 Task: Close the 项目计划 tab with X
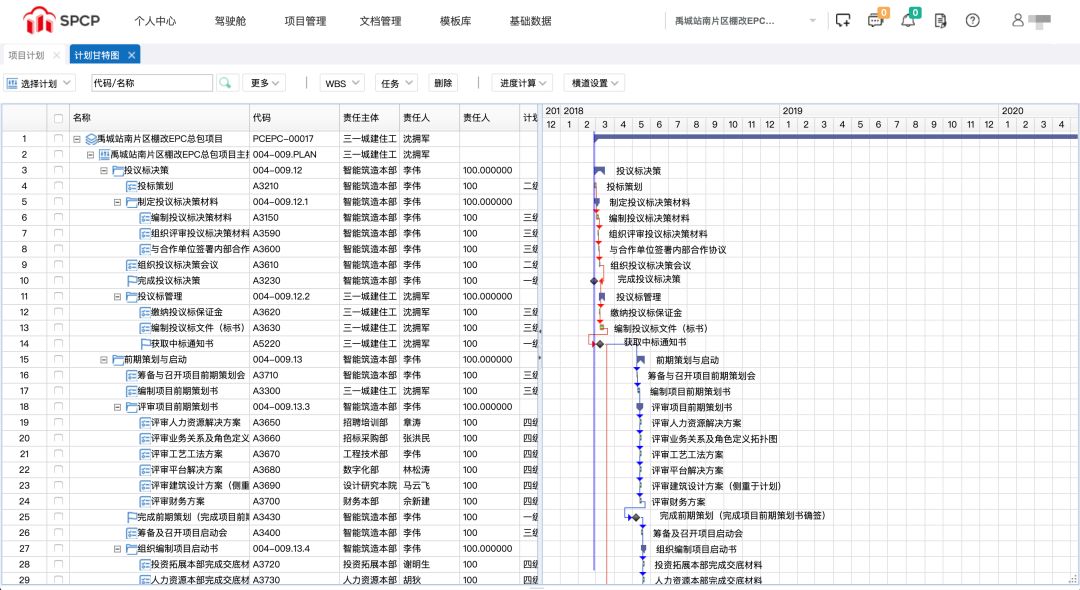[56, 55]
